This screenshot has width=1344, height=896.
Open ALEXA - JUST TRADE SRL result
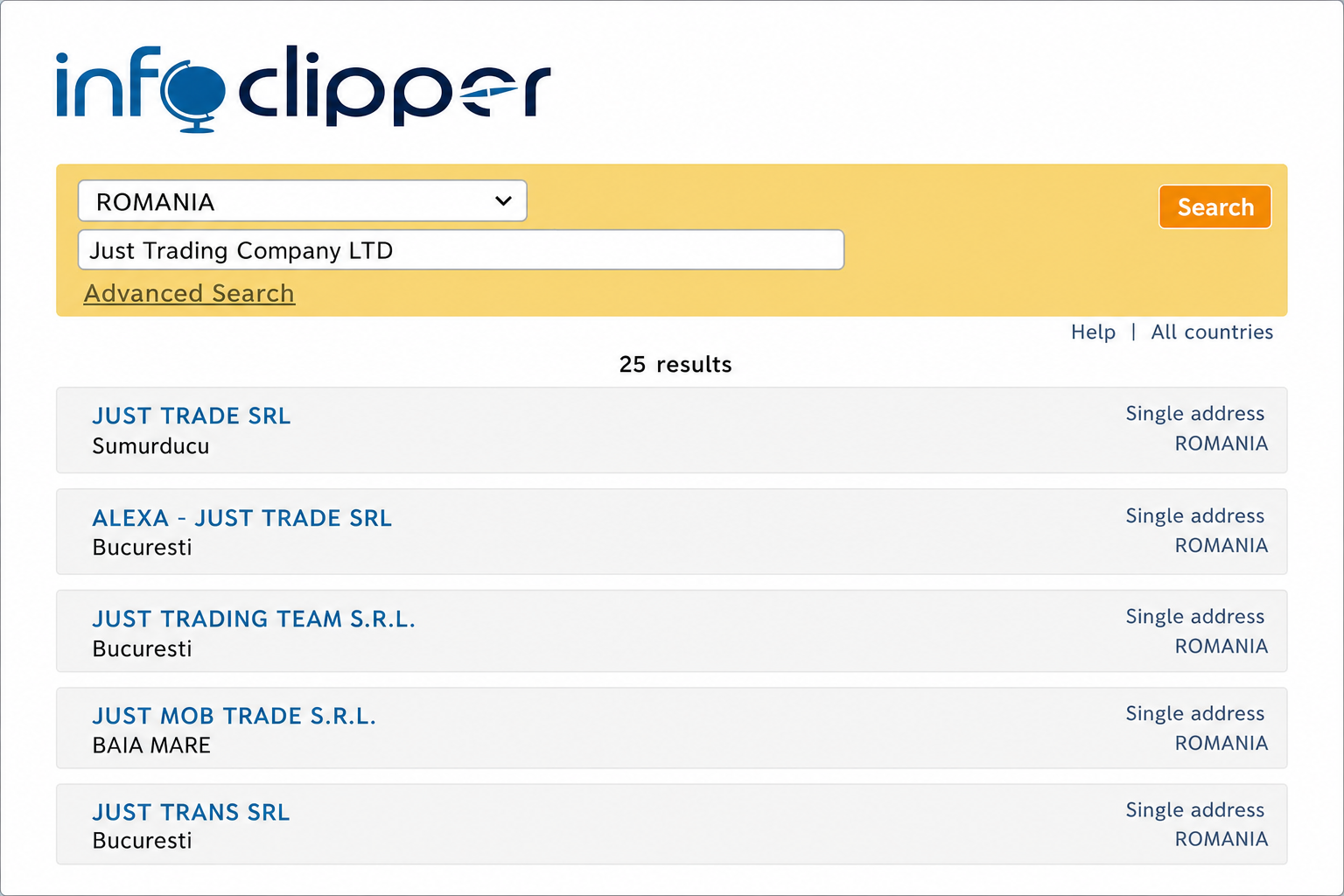tap(242, 518)
